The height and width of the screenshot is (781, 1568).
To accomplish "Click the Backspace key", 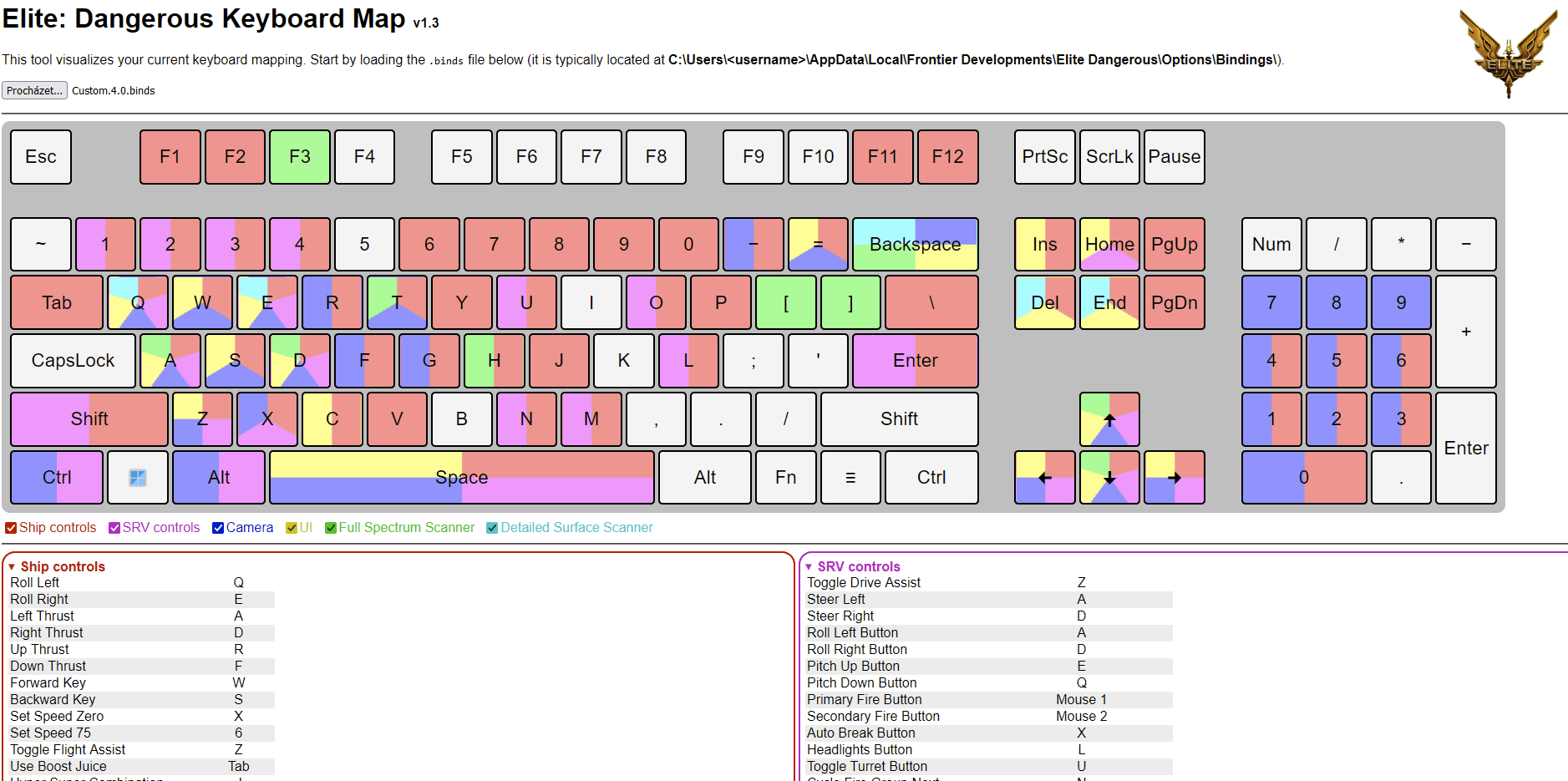I will 916,244.
